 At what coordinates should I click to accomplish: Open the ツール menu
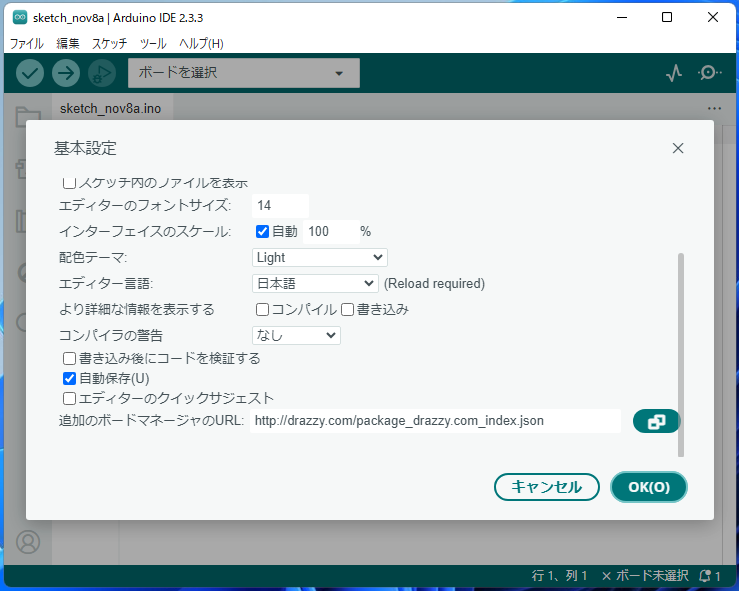[x=153, y=44]
